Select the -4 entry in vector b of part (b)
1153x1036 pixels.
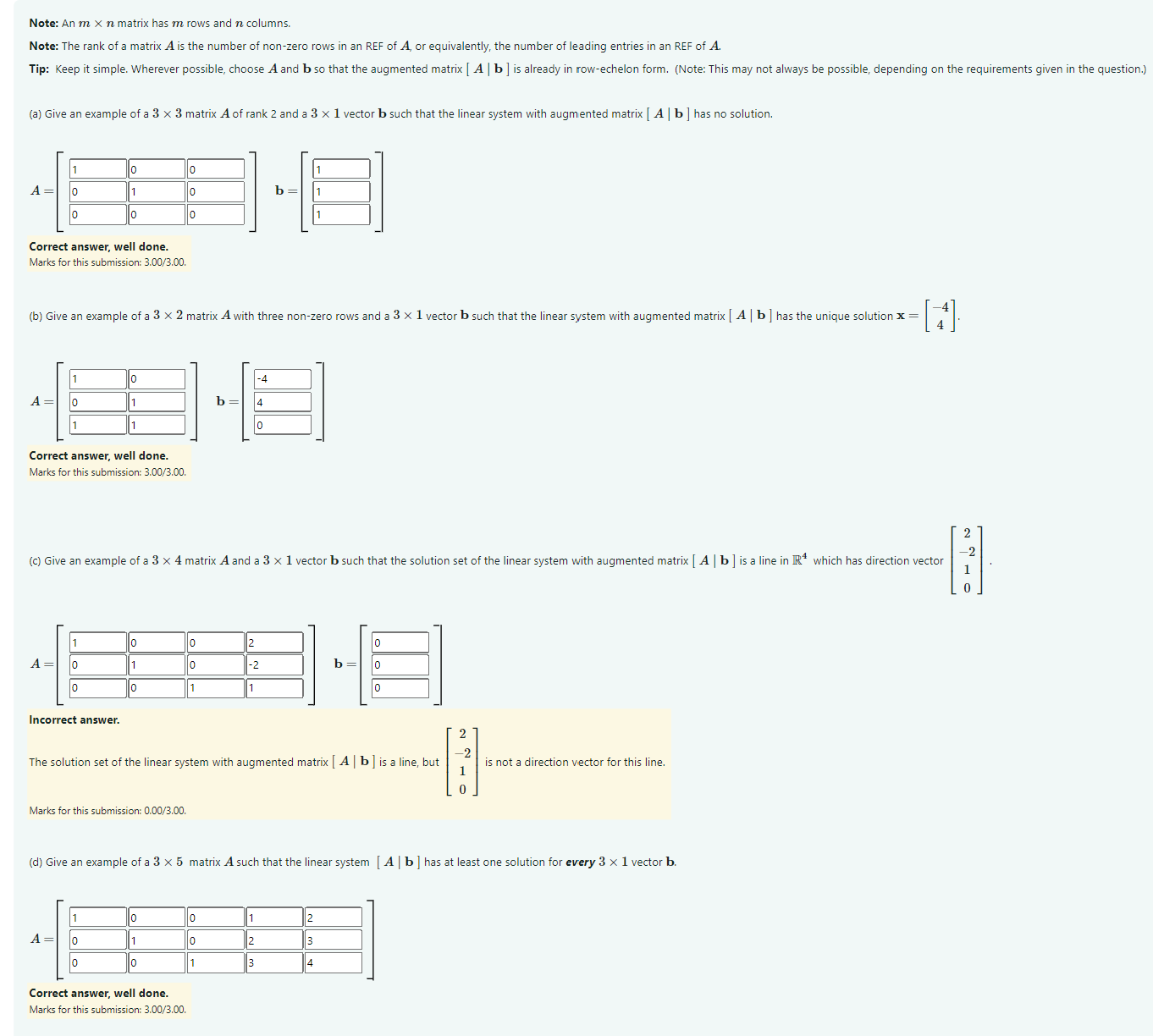[x=282, y=378]
